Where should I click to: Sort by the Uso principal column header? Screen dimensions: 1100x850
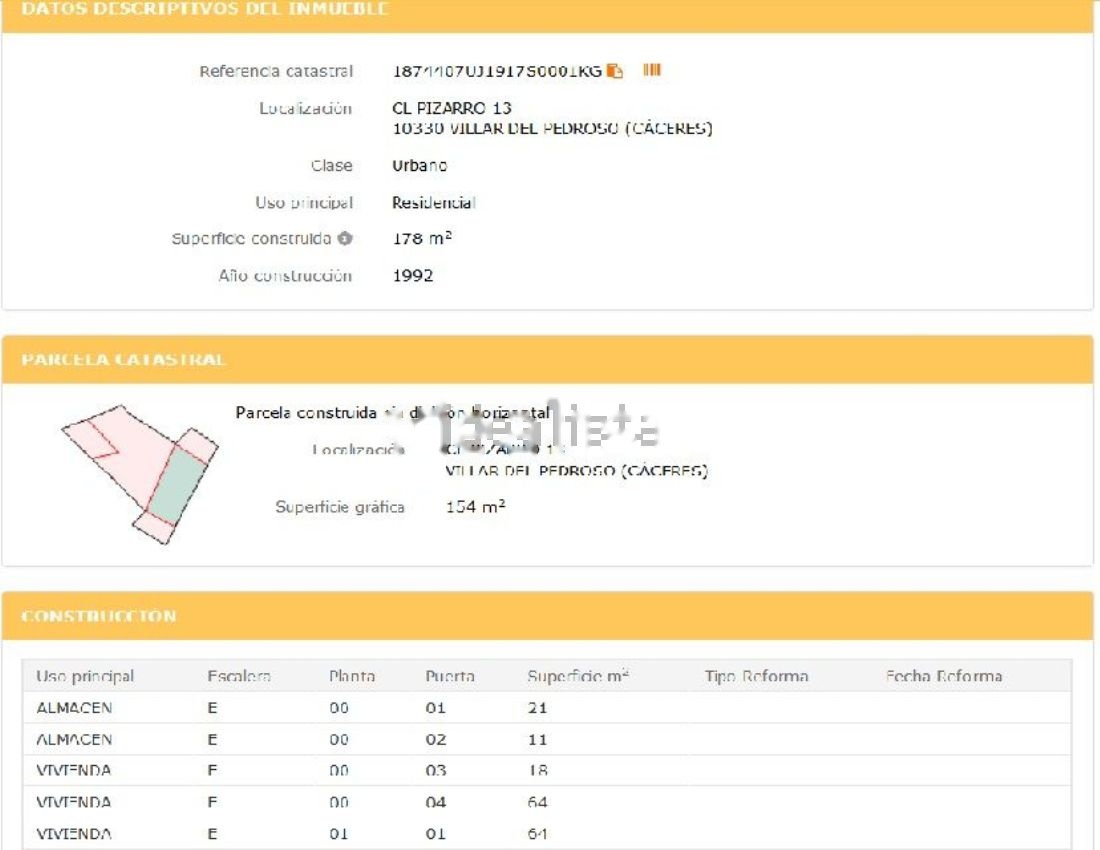coord(85,677)
